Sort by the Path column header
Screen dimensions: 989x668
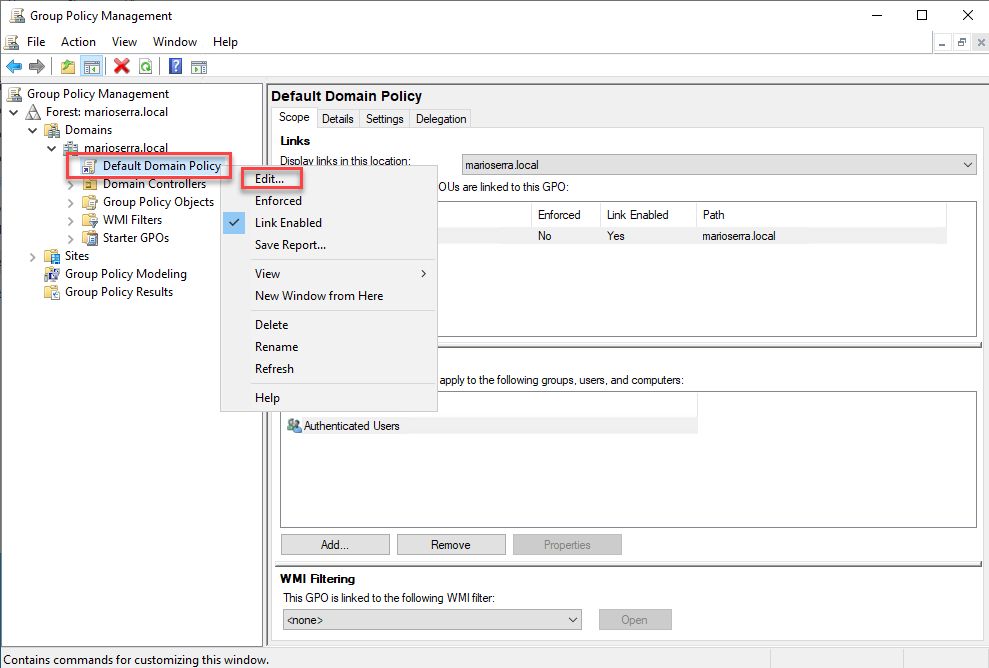[821, 215]
